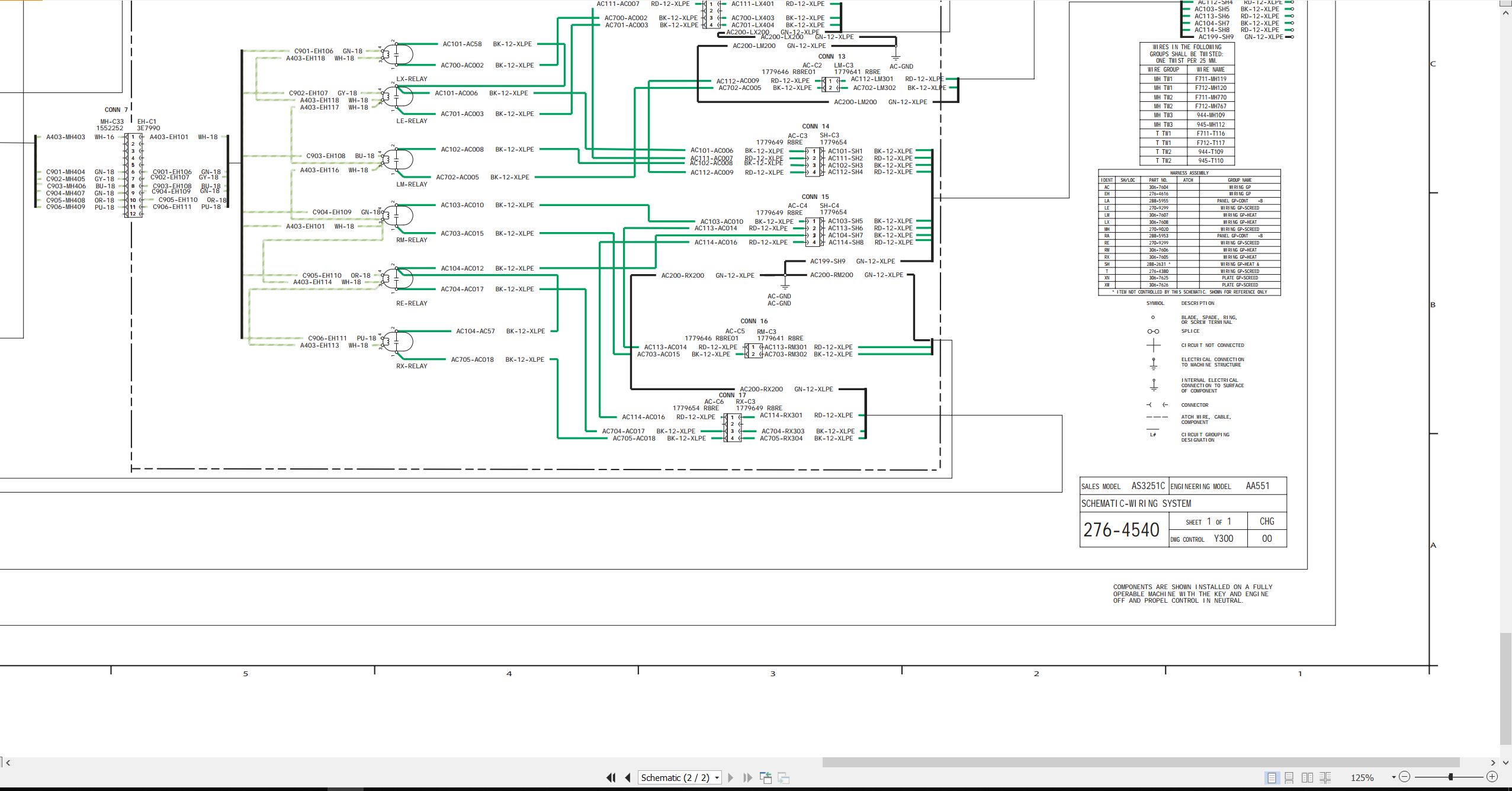This screenshot has height=791, width=1512.
Task: Click the CIRCUIT NOT CONNECTED legend text
Action: 1212,345
